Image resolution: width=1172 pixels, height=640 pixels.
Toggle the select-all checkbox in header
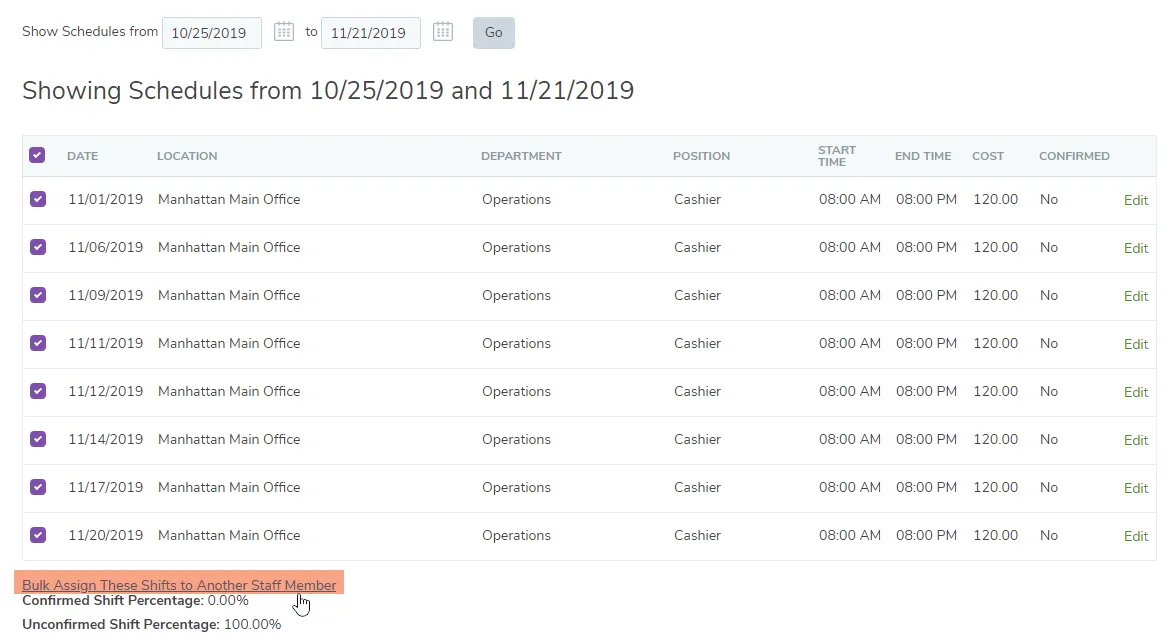(37, 155)
